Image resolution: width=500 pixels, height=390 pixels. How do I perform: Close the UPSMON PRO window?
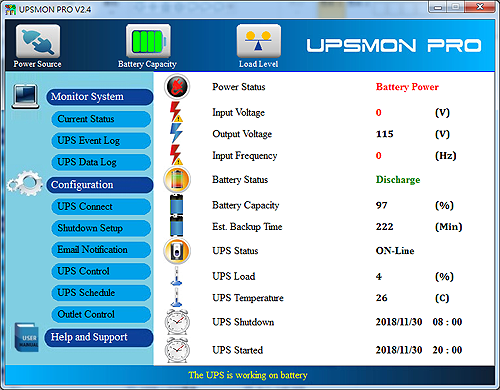pyautogui.click(x=479, y=7)
